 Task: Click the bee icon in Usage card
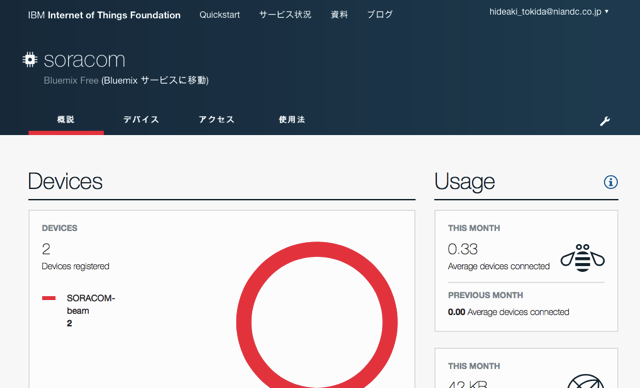582,258
